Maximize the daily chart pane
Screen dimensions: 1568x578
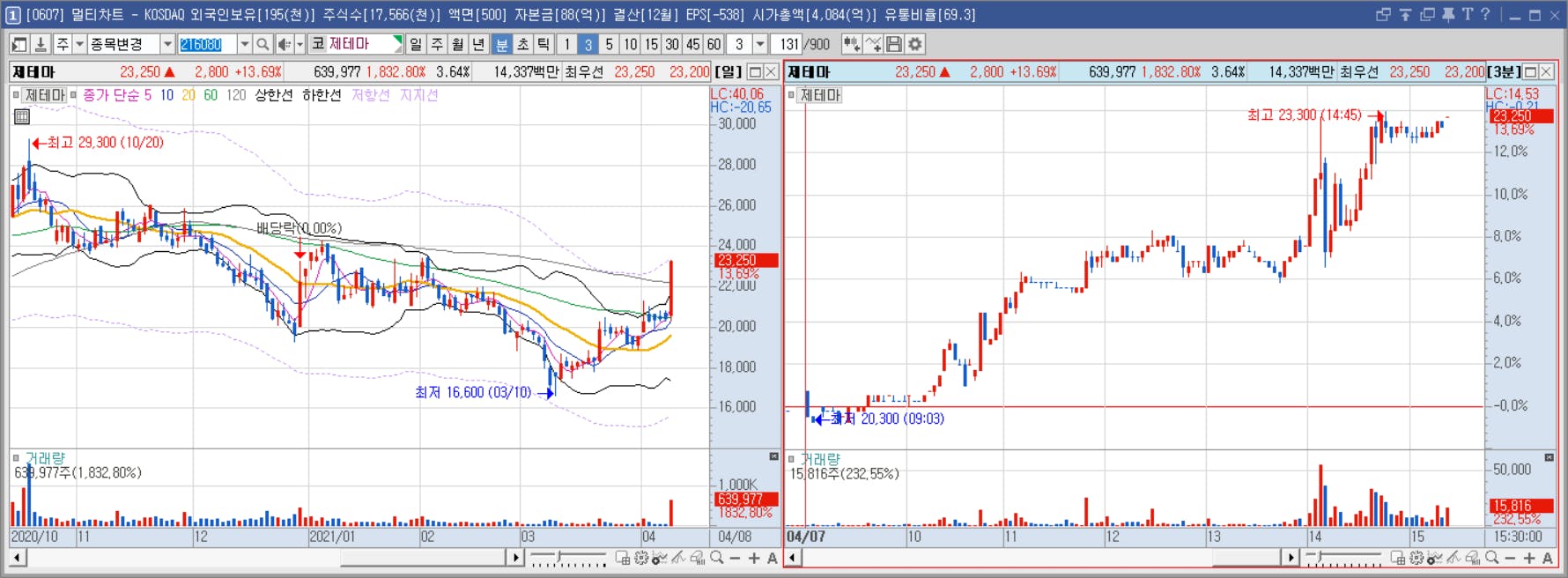tap(755, 72)
